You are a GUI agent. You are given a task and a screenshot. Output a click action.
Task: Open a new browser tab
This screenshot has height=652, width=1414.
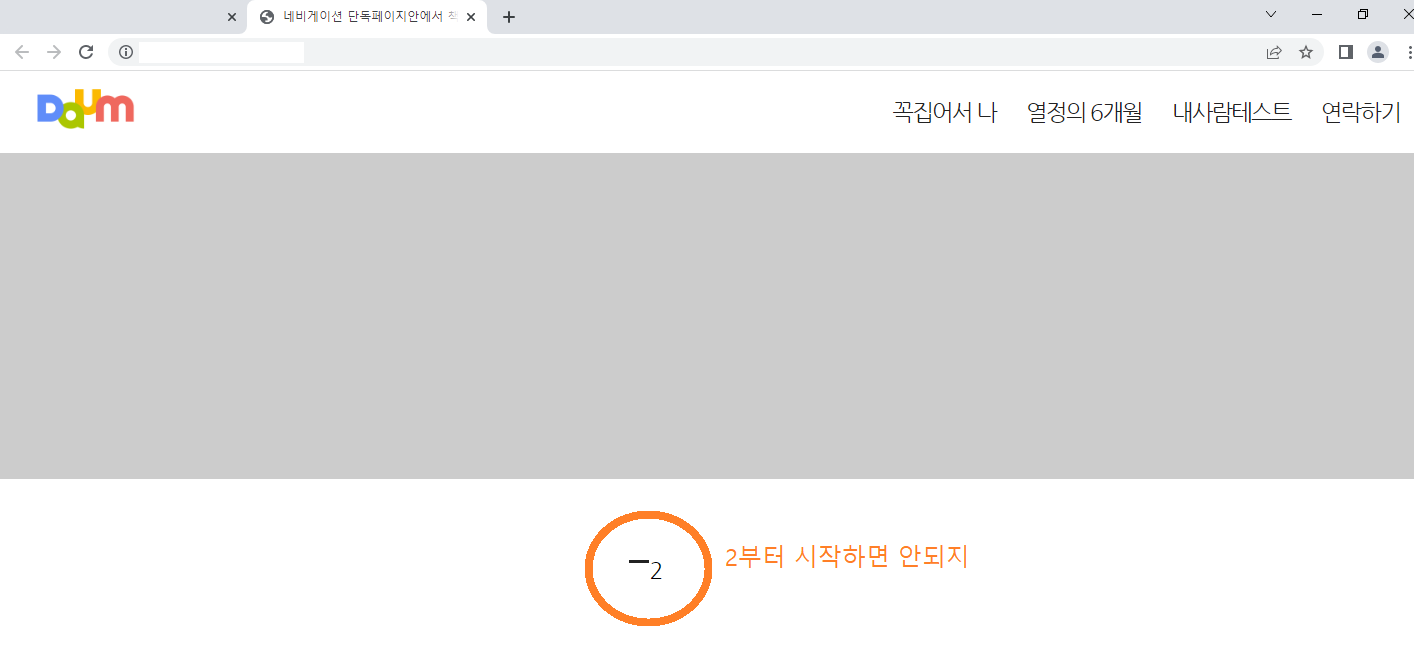coord(509,17)
